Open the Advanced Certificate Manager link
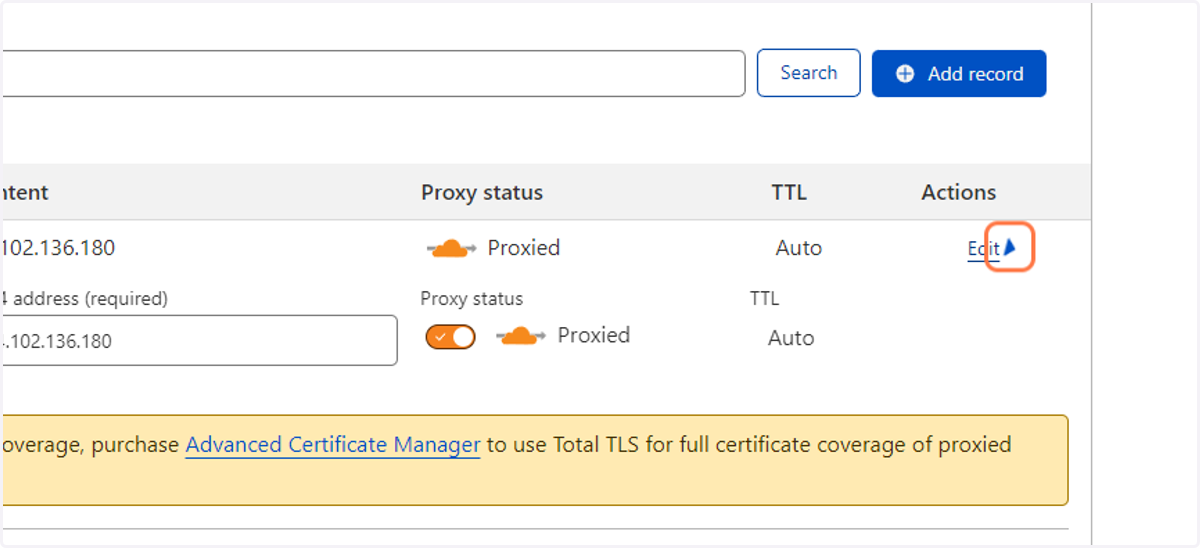Screen dimensions: 1200x548 [333, 444]
